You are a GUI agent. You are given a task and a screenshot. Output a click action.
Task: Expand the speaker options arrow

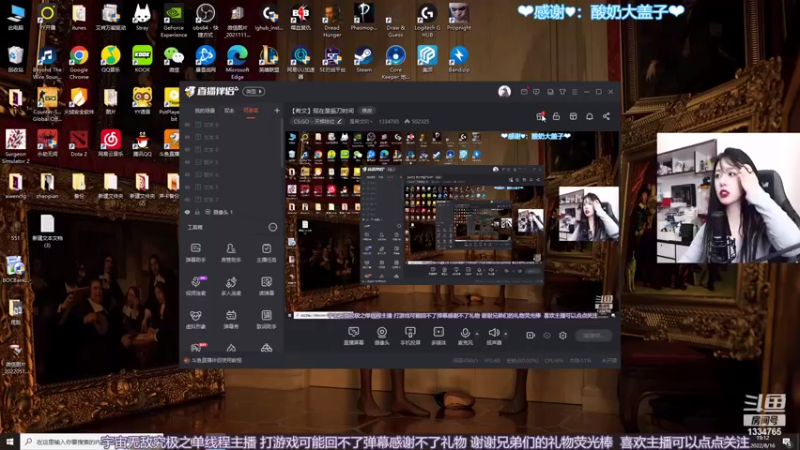coord(506,334)
